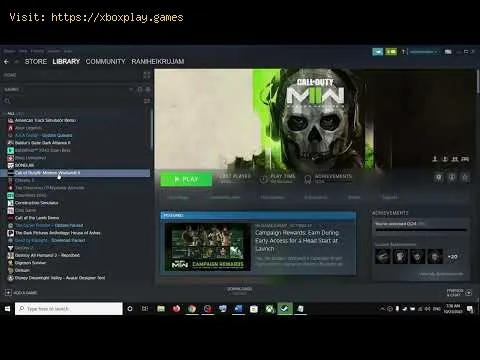Click the HOME library link
The width and height of the screenshot is (480, 360).
tap(10, 75)
